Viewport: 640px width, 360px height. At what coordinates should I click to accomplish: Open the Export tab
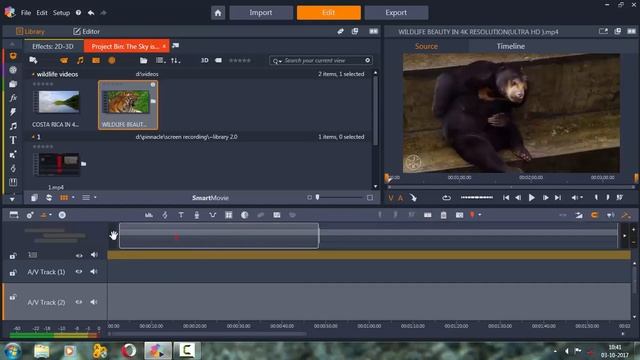click(x=396, y=13)
